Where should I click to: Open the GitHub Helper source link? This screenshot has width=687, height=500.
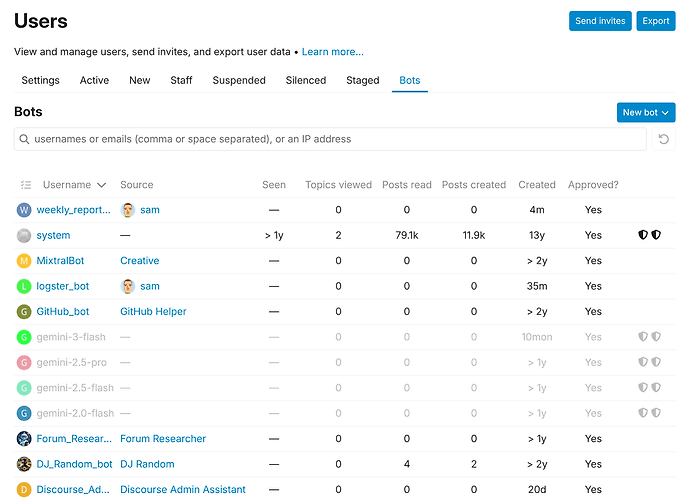coord(153,312)
